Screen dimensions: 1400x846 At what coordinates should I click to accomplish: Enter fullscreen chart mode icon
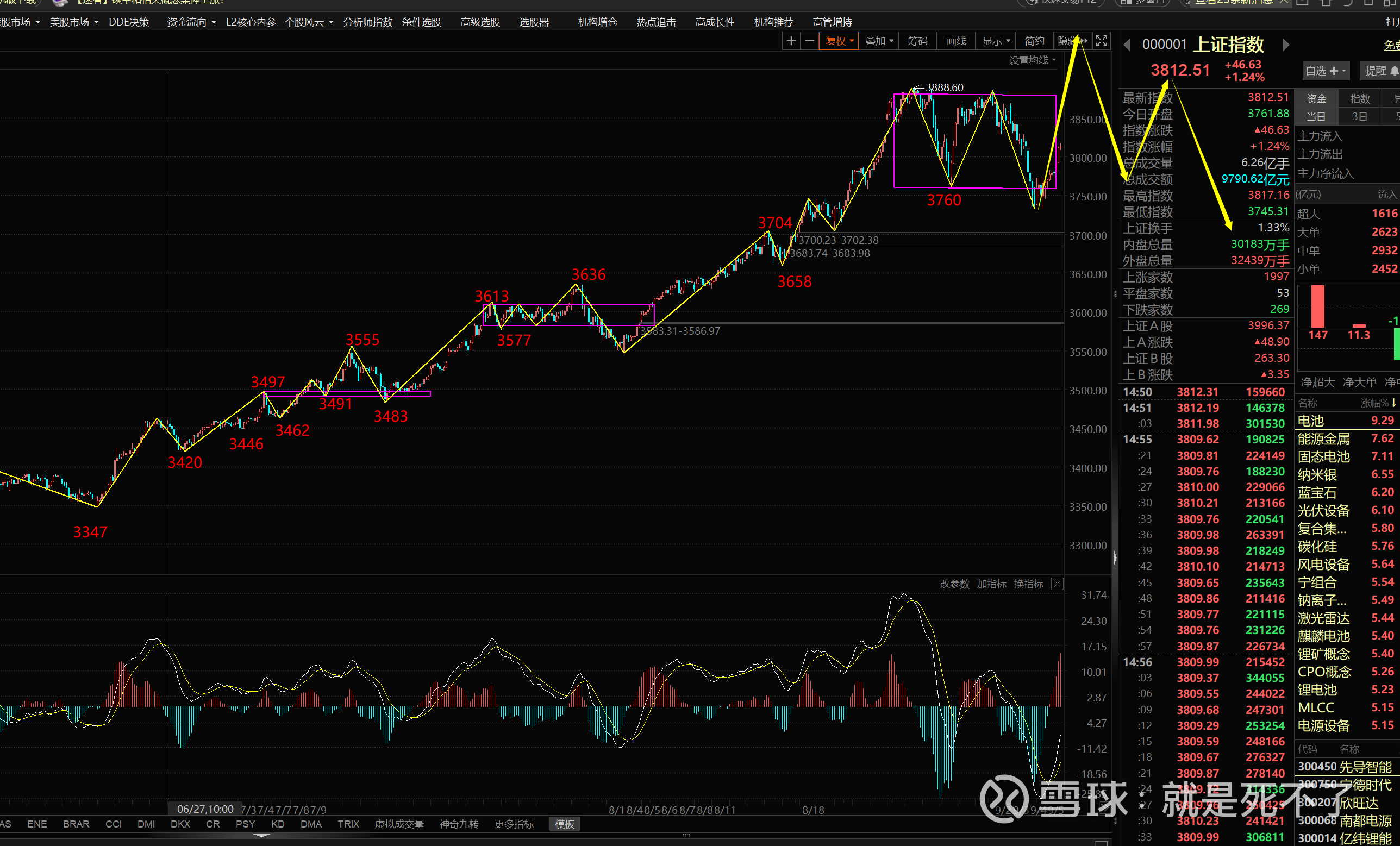(x=1101, y=41)
